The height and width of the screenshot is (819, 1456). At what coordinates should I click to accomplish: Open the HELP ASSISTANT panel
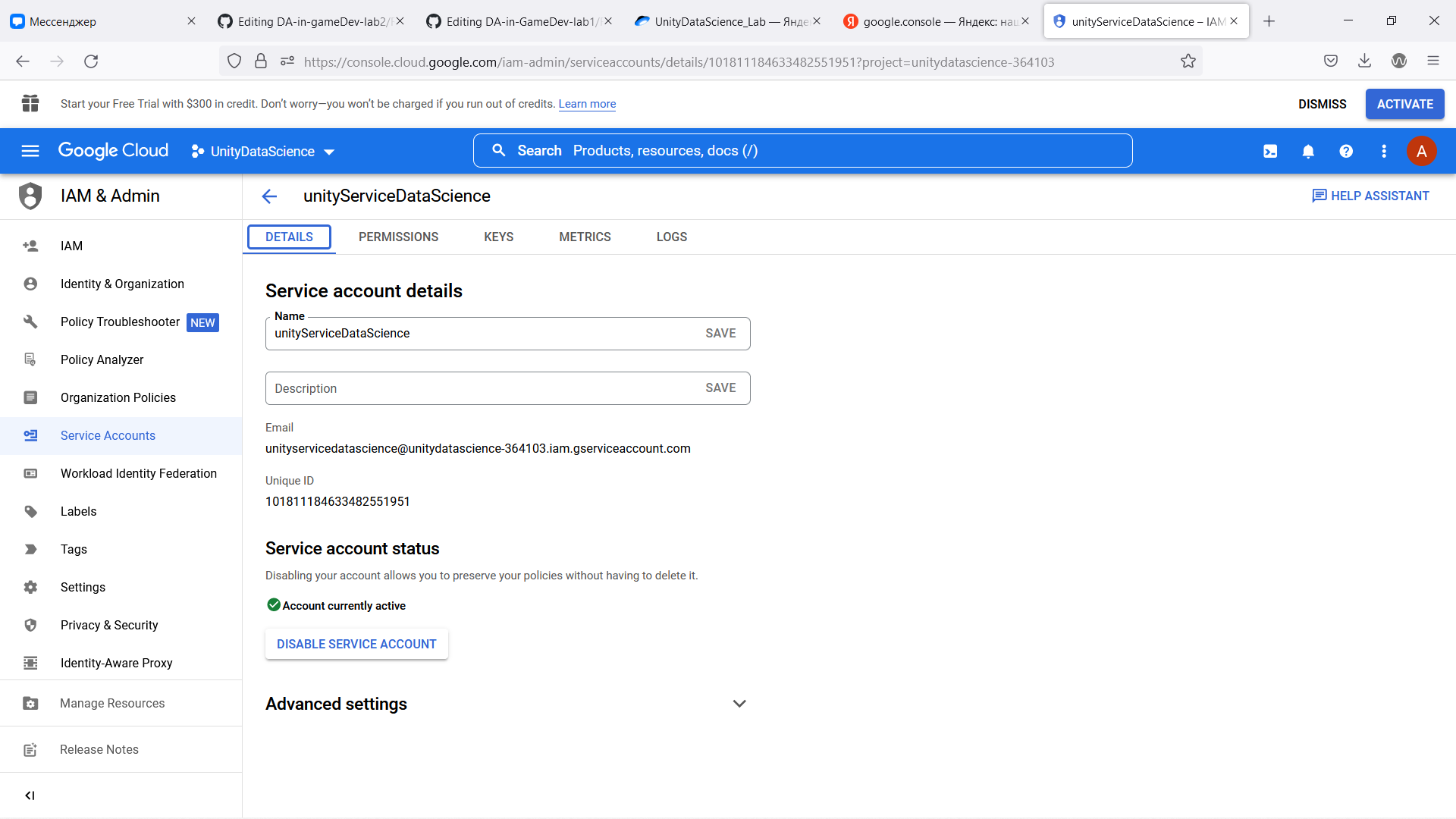click(1370, 196)
